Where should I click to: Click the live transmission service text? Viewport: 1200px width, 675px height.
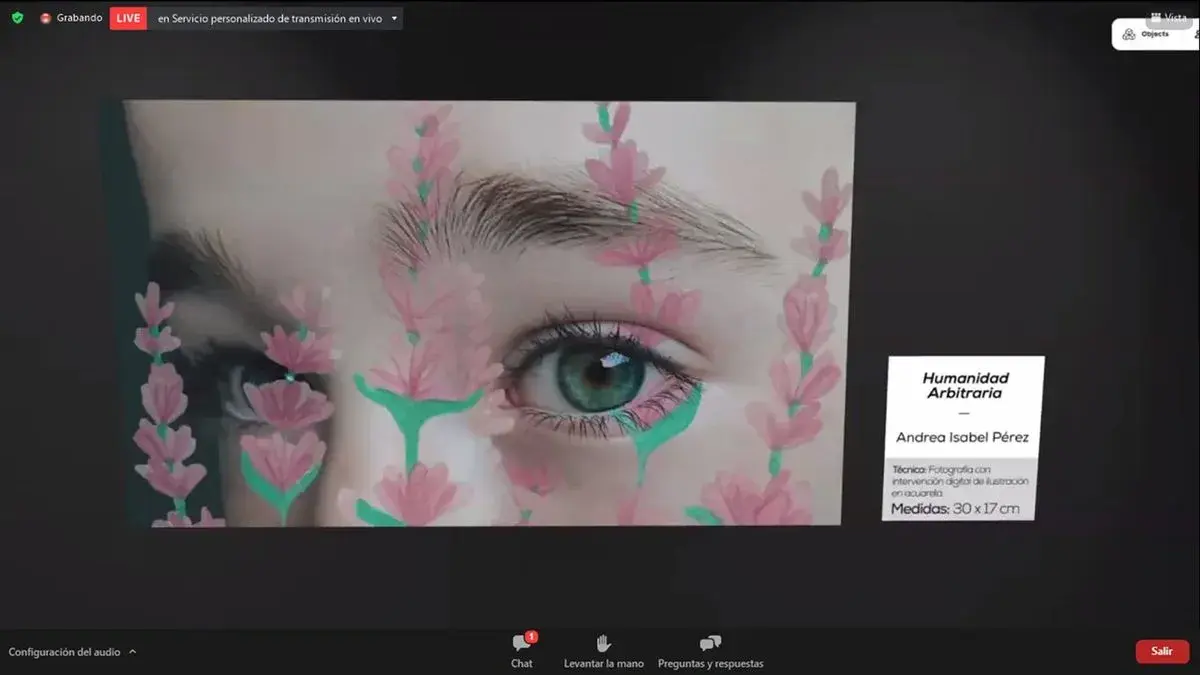tap(270, 18)
